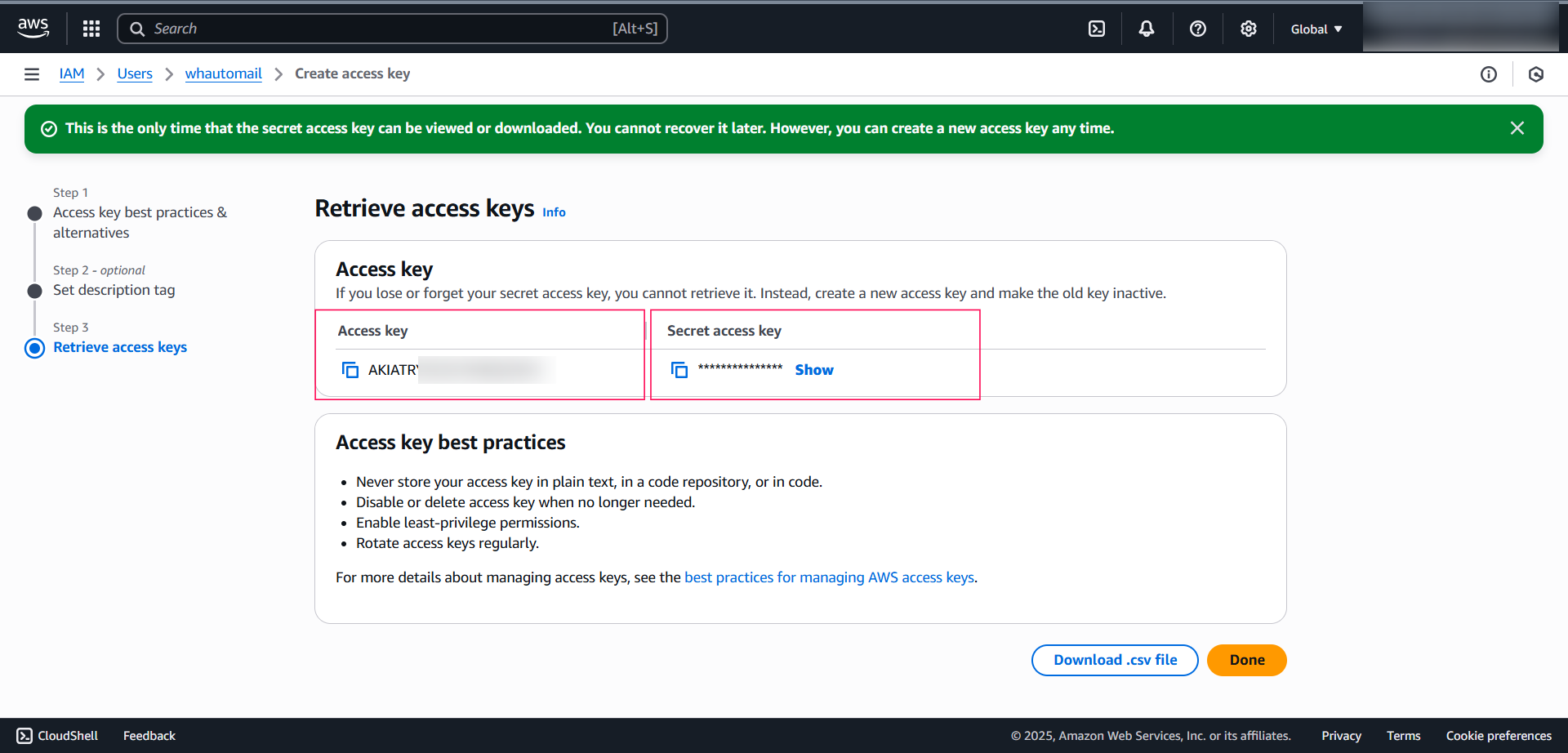Click inside the AWS search bar

392,28
